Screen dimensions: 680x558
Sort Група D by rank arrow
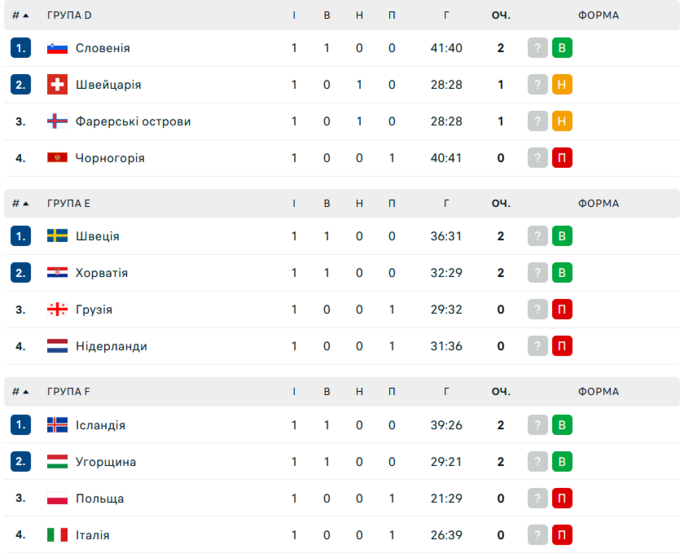[25, 16]
